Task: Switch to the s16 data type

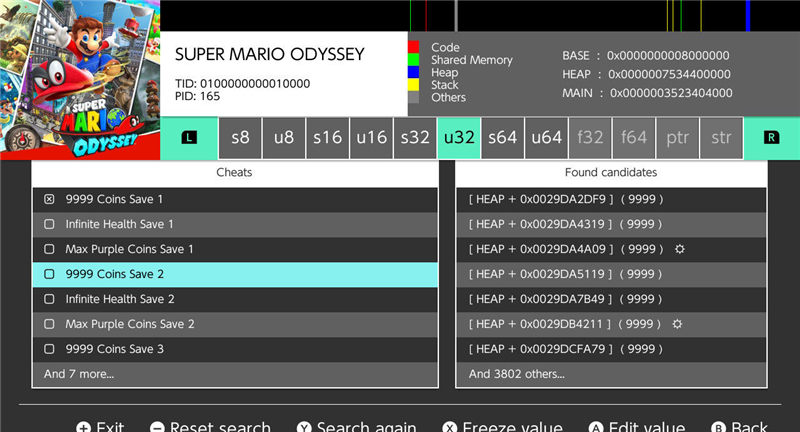Action: [x=328, y=138]
